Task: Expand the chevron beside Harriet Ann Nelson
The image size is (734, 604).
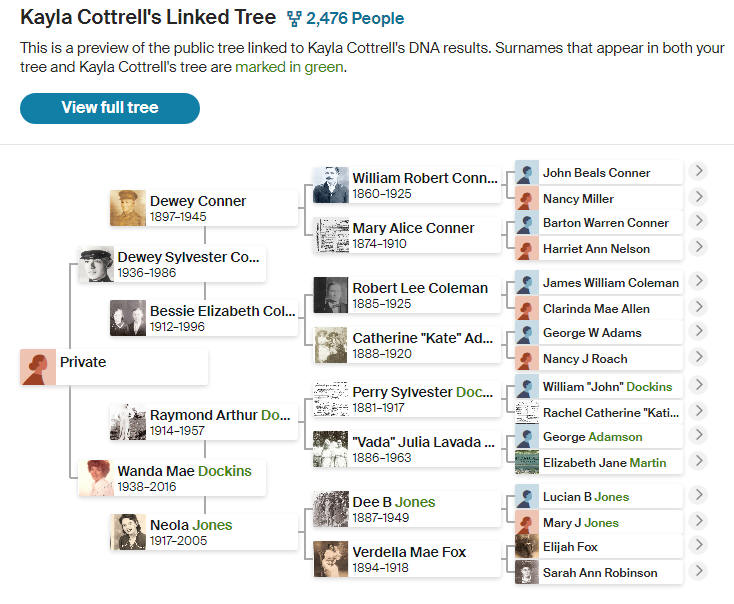Action: [x=698, y=247]
